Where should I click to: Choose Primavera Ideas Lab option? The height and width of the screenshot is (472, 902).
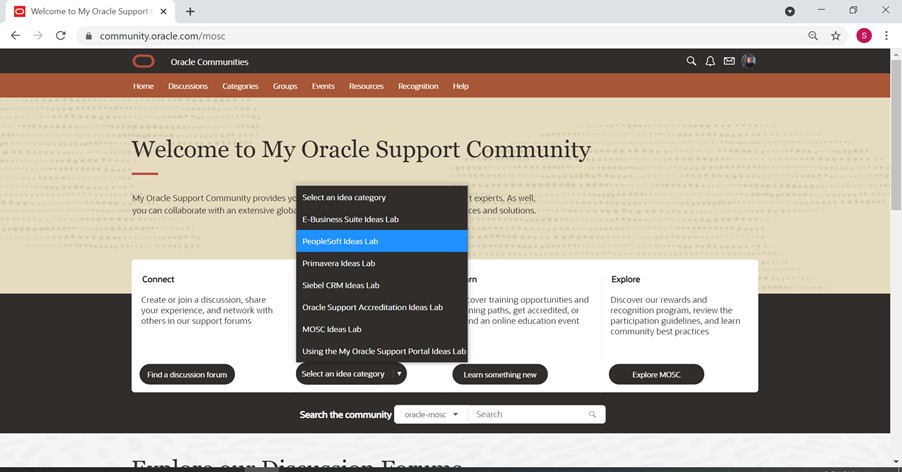tap(381, 263)
